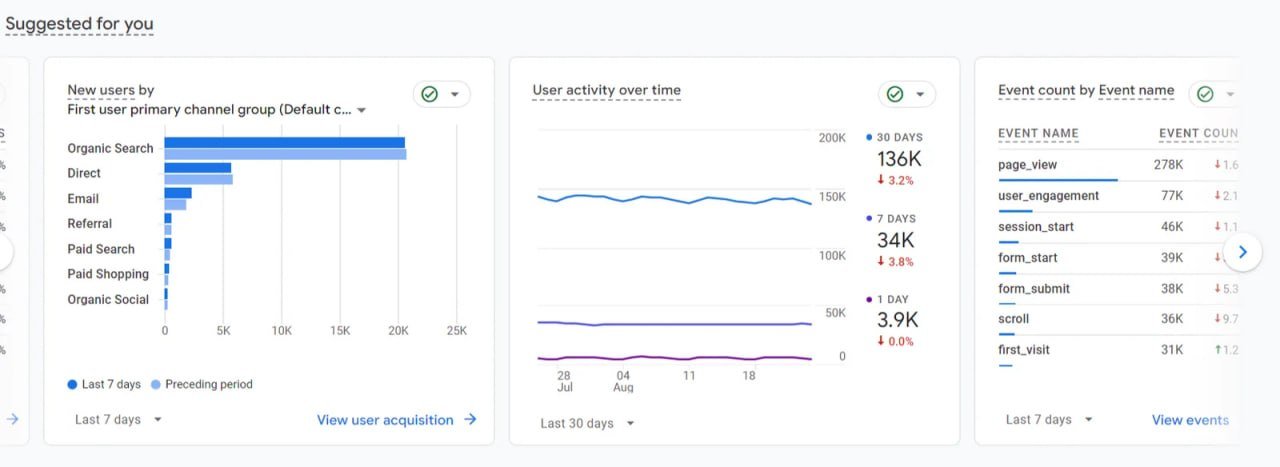Click the 46K session_start count
The image size is (1280, 467).
1172,226
